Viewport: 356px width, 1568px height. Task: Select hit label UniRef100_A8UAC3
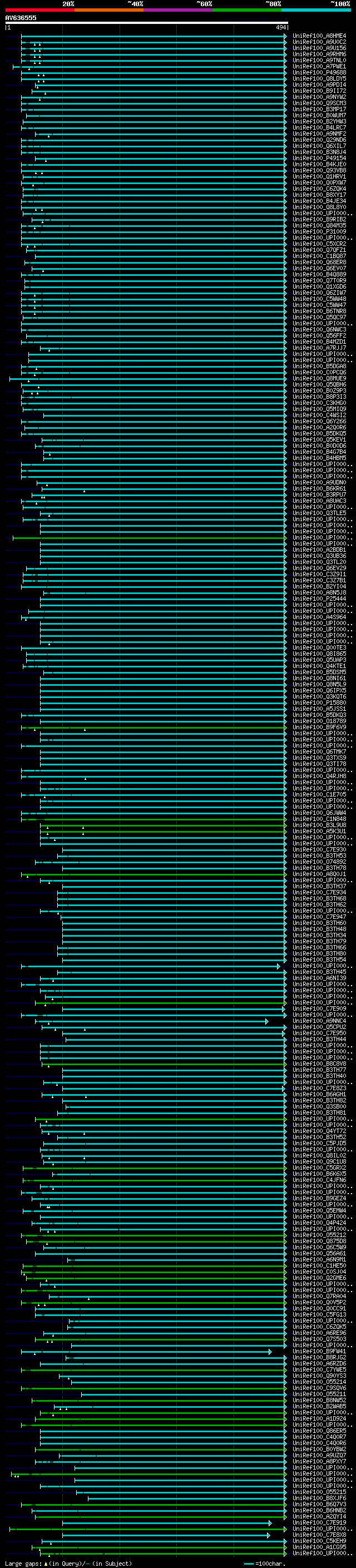tap(319, 501)
